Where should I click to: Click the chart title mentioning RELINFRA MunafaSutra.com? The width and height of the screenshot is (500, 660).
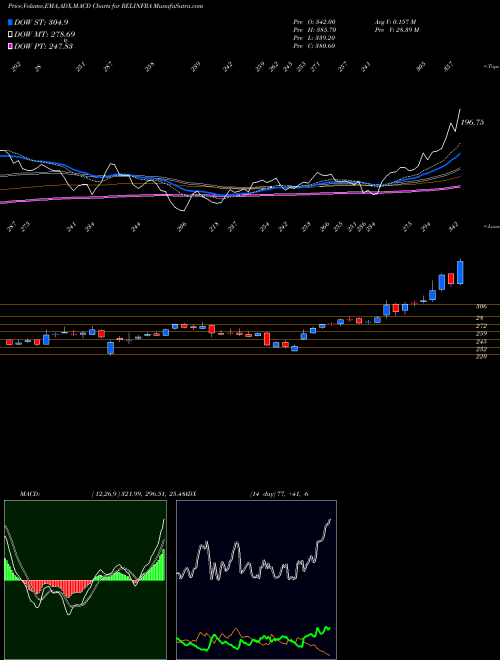pyautogui.click(x=106, y=6)
